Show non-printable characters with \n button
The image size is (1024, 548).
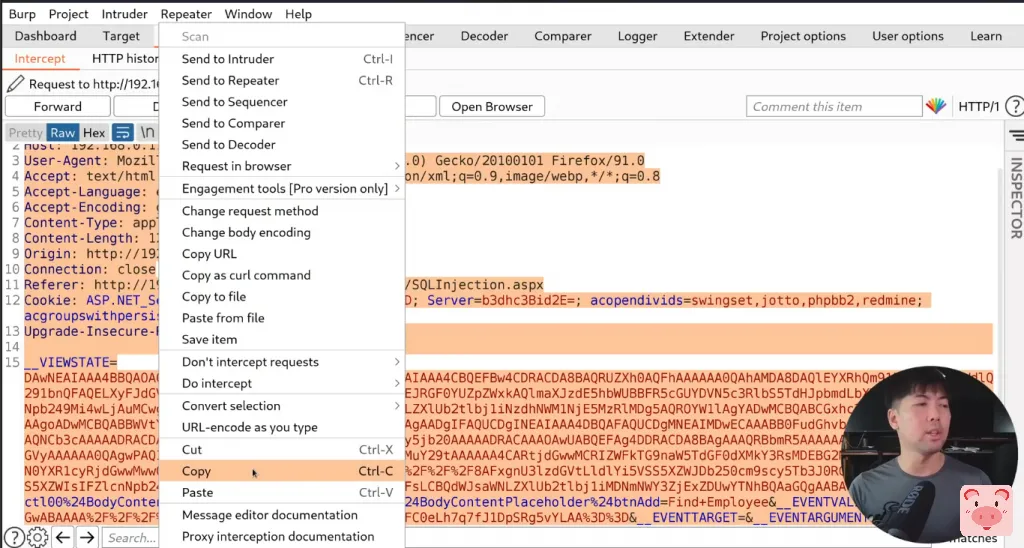[148, 132]
